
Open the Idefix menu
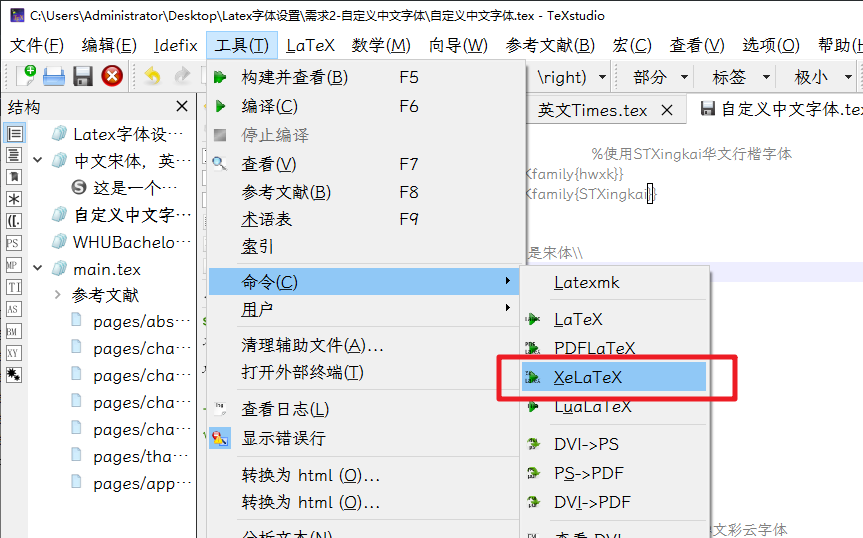[x=176, y=45]
